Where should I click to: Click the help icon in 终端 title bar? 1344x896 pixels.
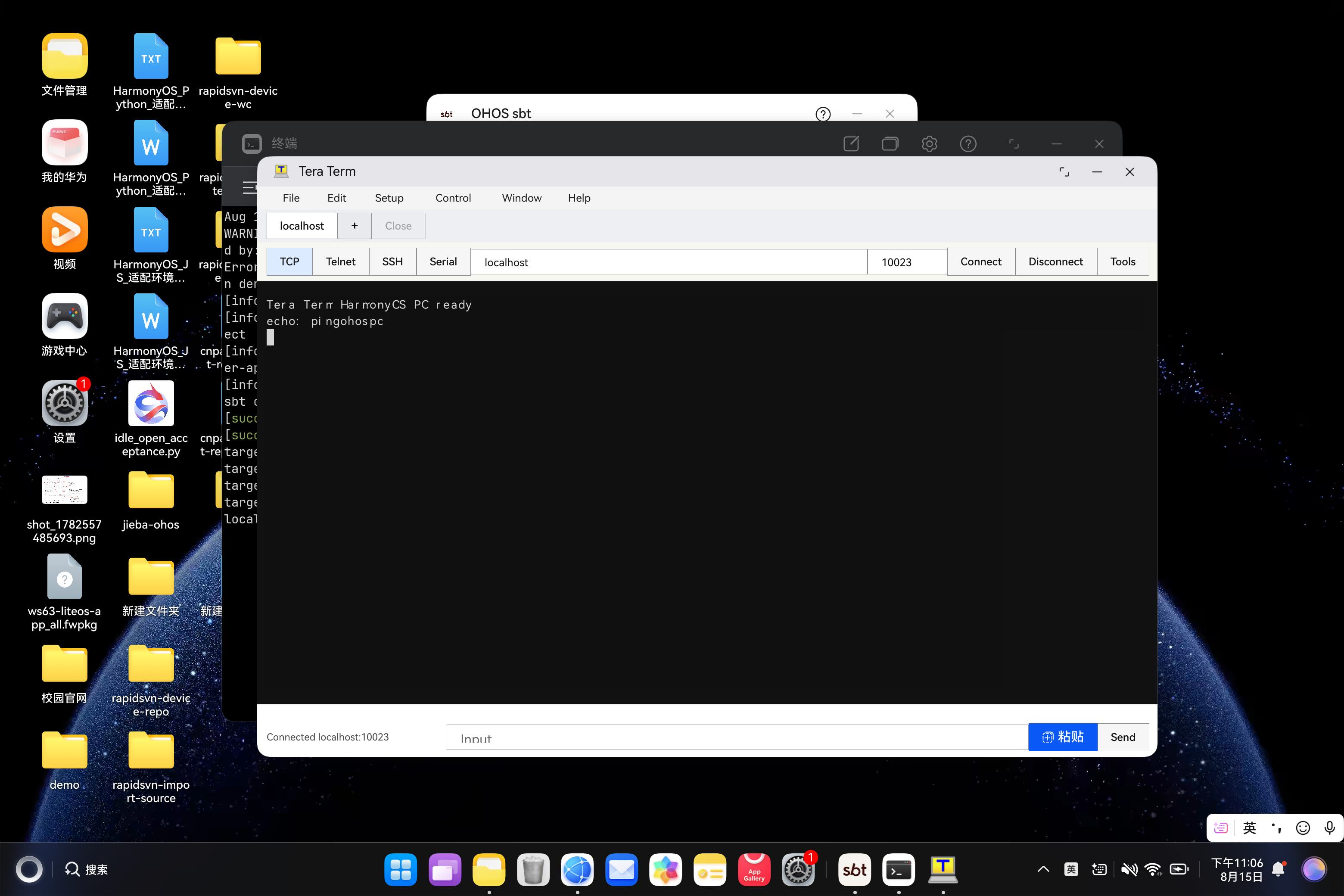tap(968, 143)
